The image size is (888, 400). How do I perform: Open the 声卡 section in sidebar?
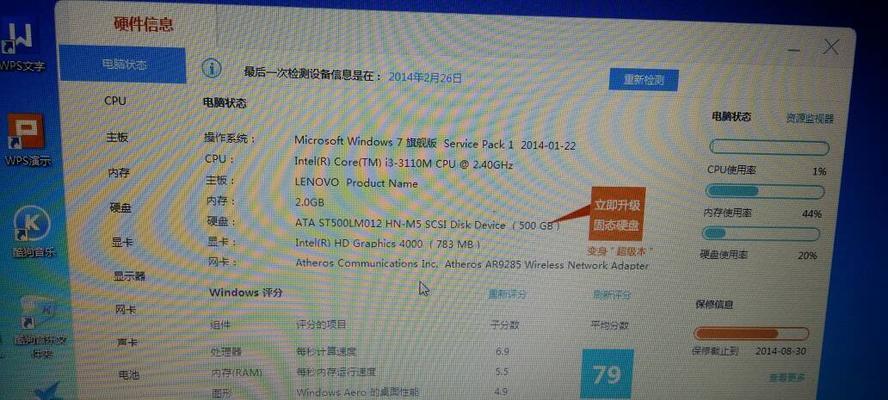coord(127,342)
